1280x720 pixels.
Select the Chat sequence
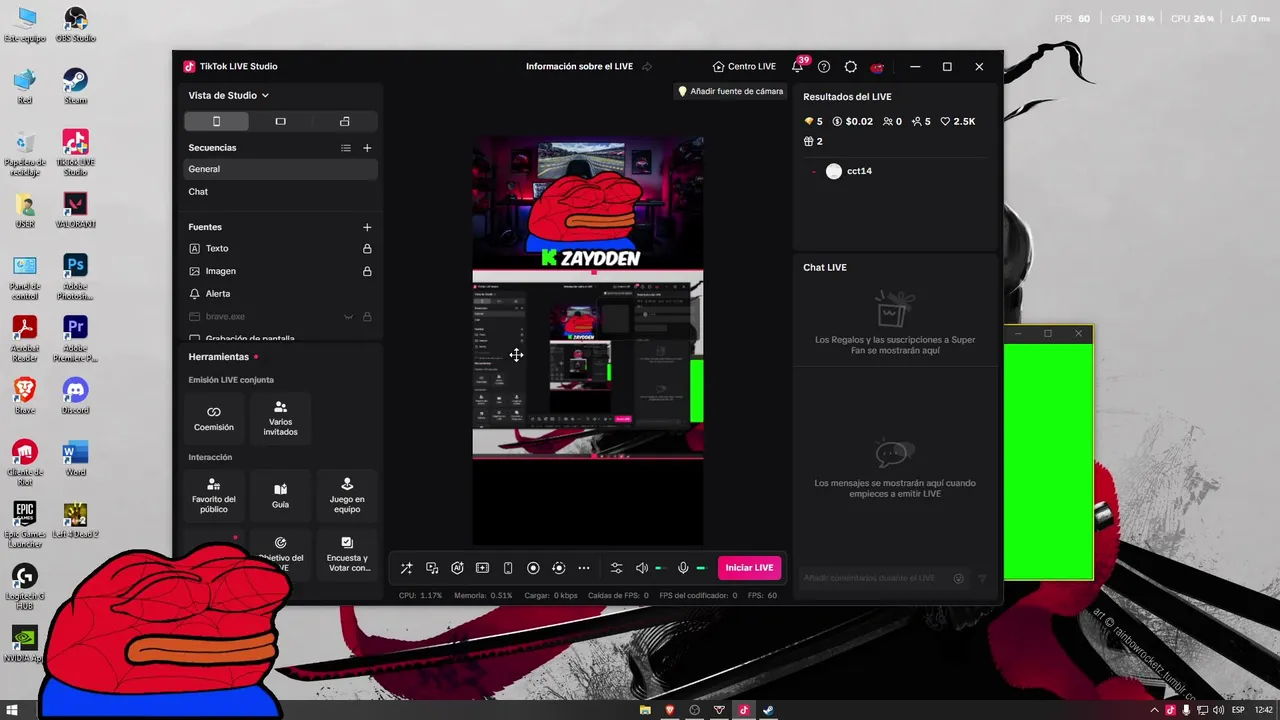click(281, 192)
